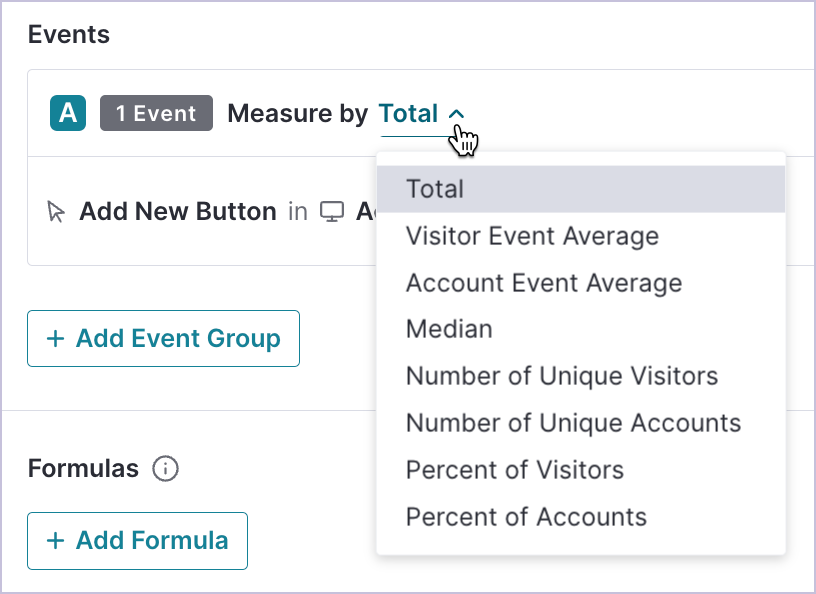Select Number of Unique Visitors
The width and height of the screenshot is (816, 594).
581,376
